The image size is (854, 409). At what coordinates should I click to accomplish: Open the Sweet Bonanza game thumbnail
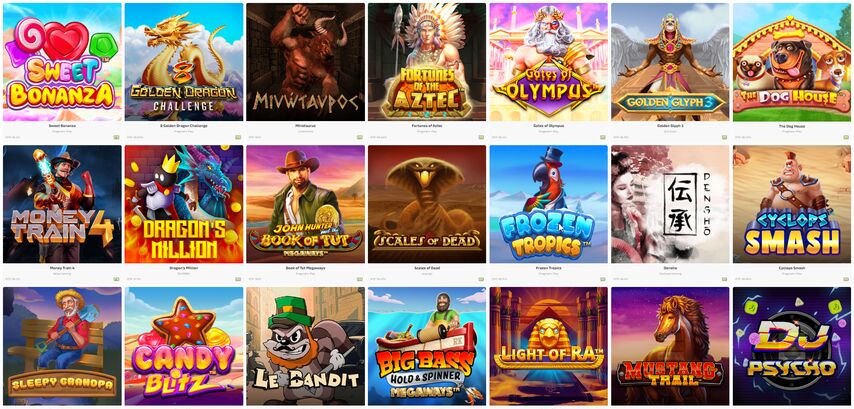pos(62,62)
